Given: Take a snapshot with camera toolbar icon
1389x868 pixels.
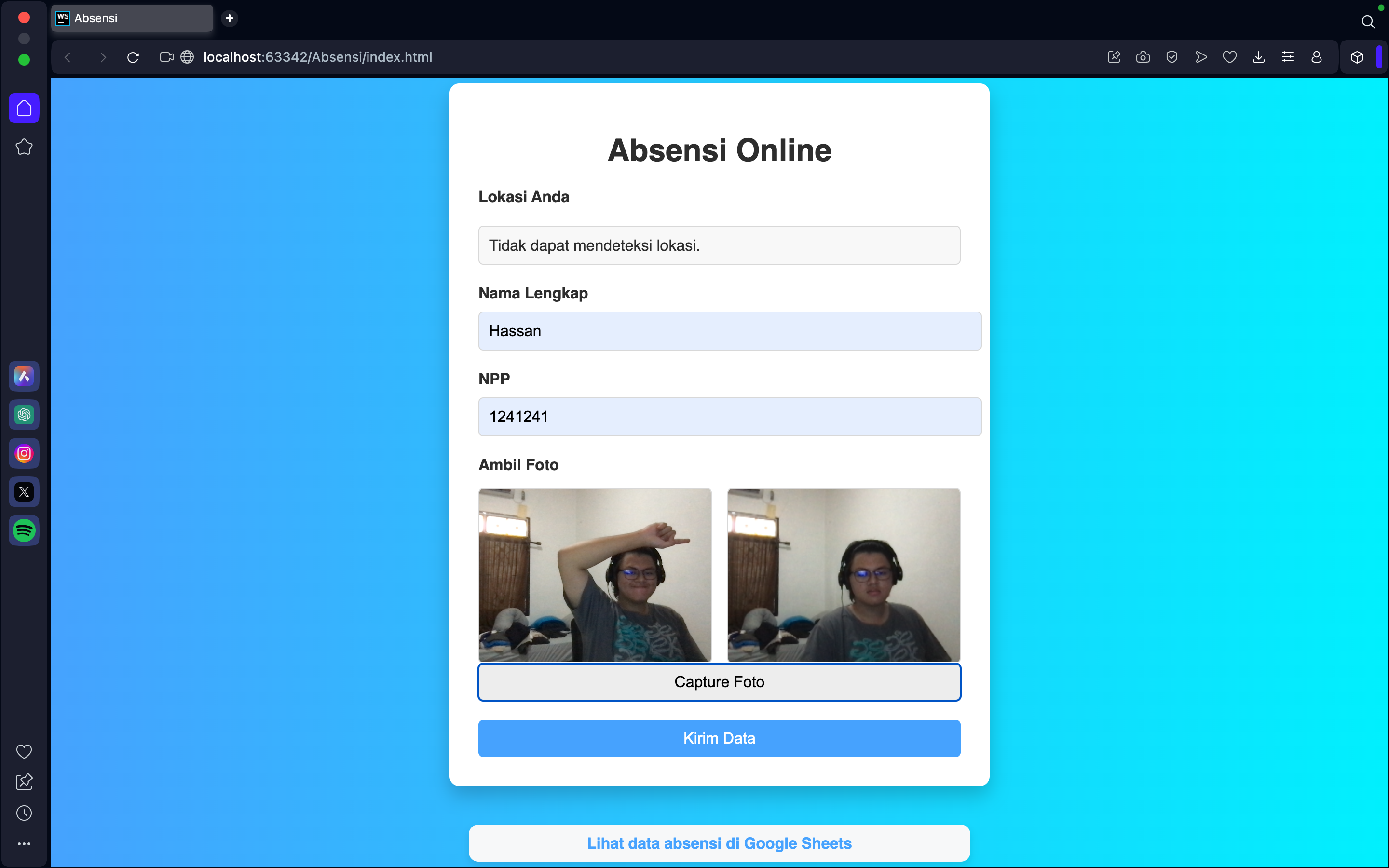Looking at the screenshot, I should coord(1143,57).
